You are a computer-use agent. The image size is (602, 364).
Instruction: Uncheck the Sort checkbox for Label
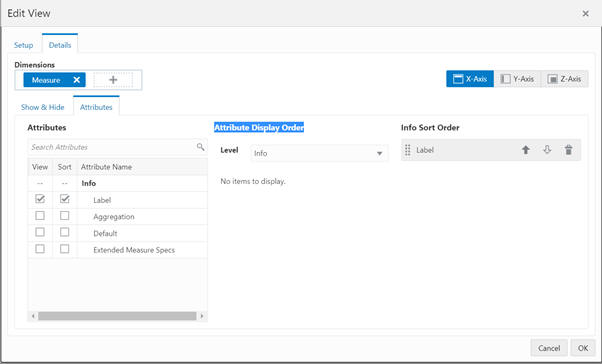(64, 199)
